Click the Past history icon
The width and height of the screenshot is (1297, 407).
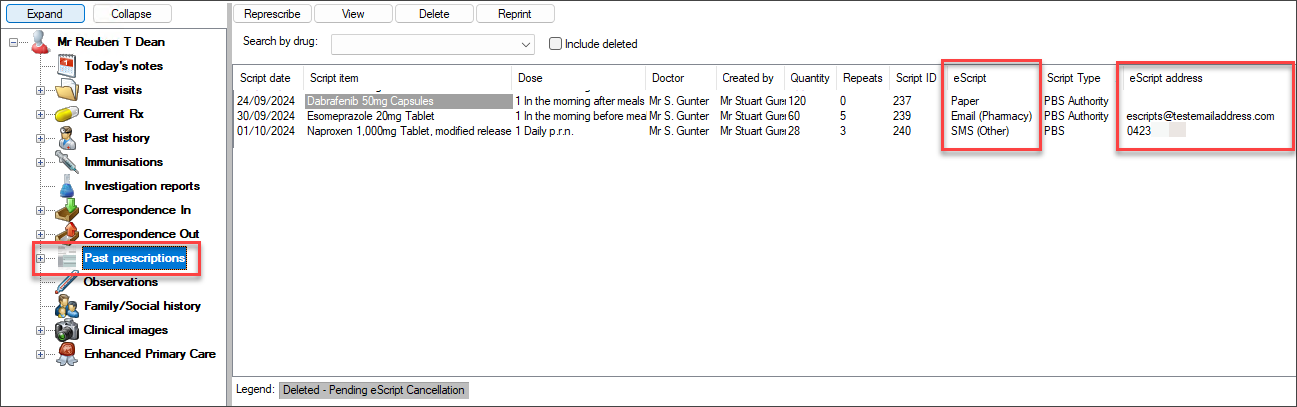67,138
